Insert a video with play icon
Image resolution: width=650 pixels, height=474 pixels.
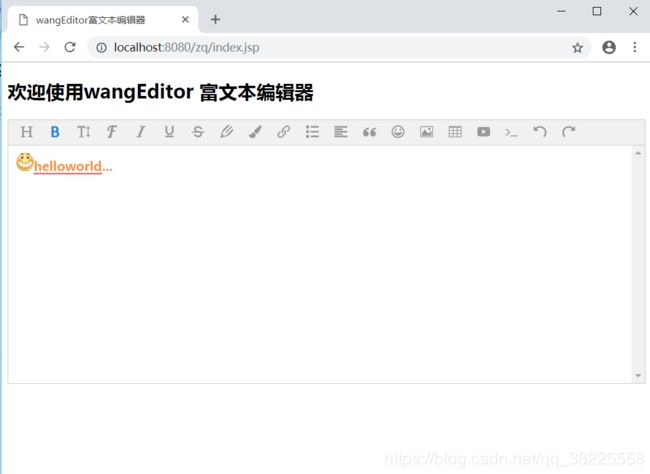[484, 132]
